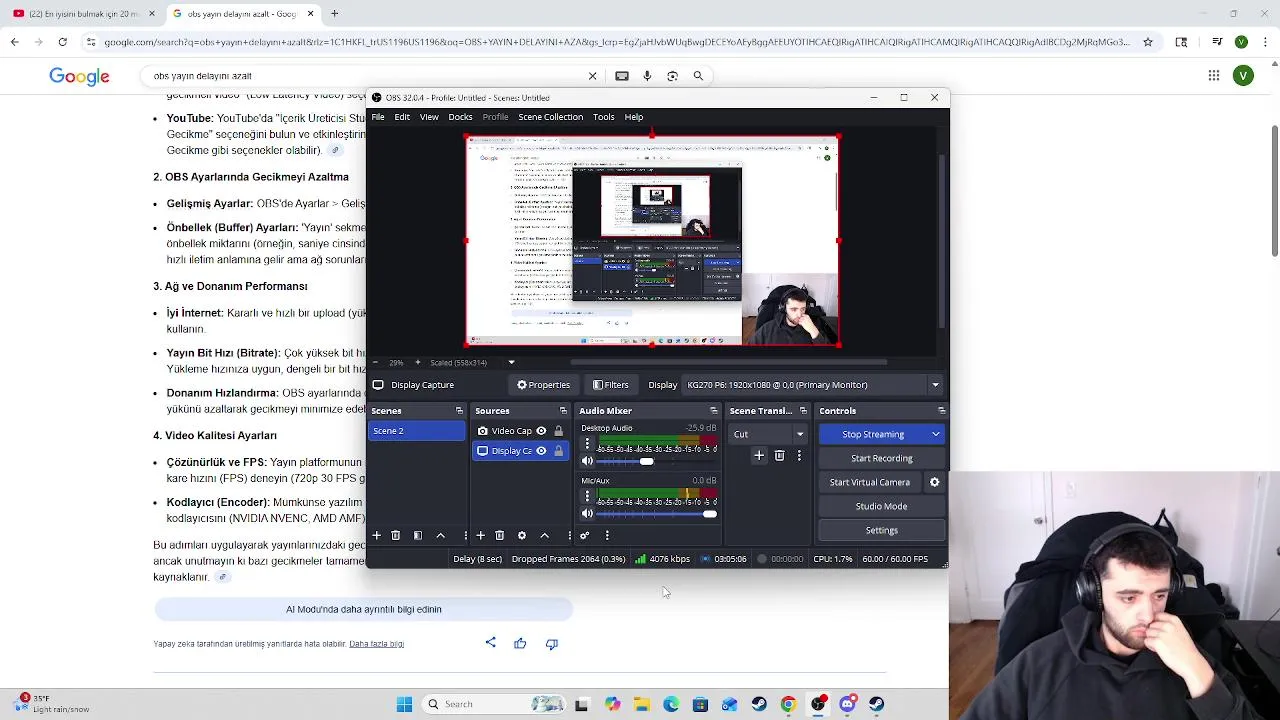Click the Google search input field

[x=365, y=76]
